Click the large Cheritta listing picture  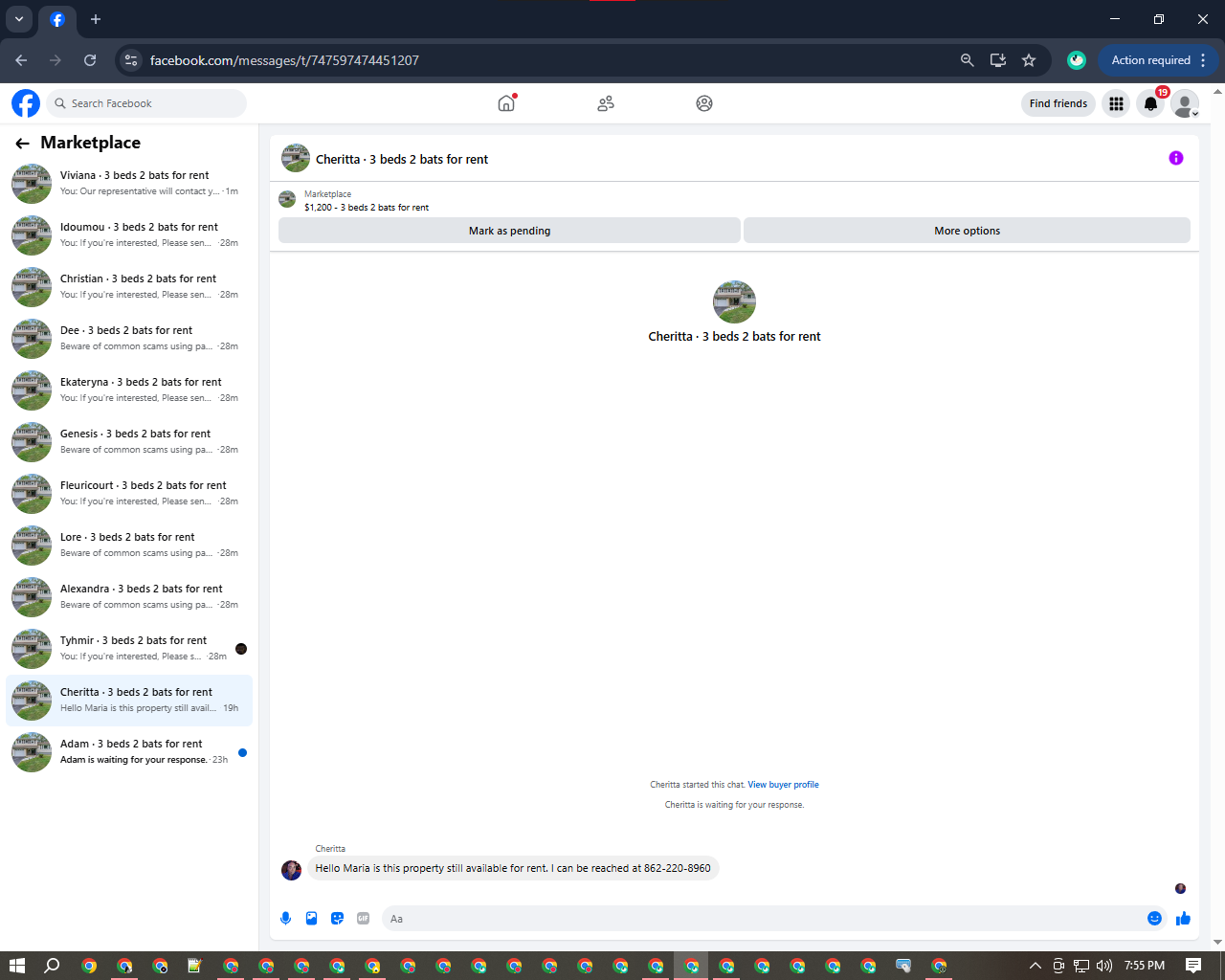point(734,302)
